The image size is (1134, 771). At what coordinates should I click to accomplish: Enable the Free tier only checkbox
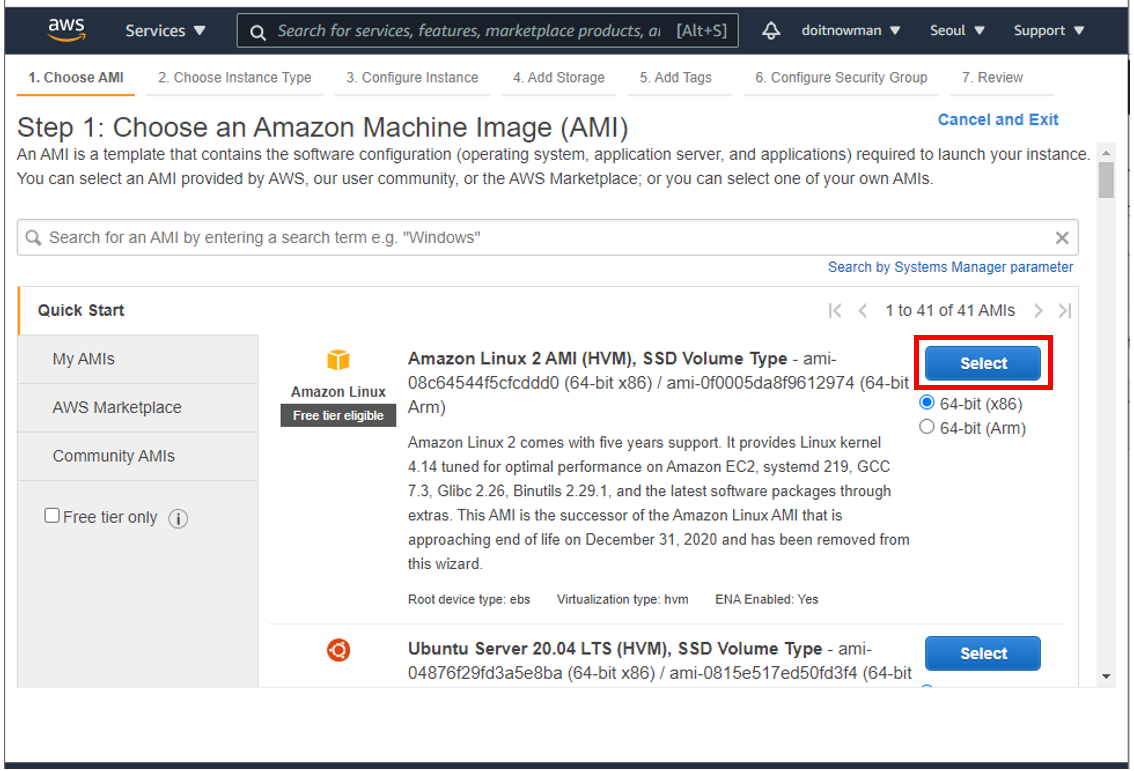click(x=51, y=516)
